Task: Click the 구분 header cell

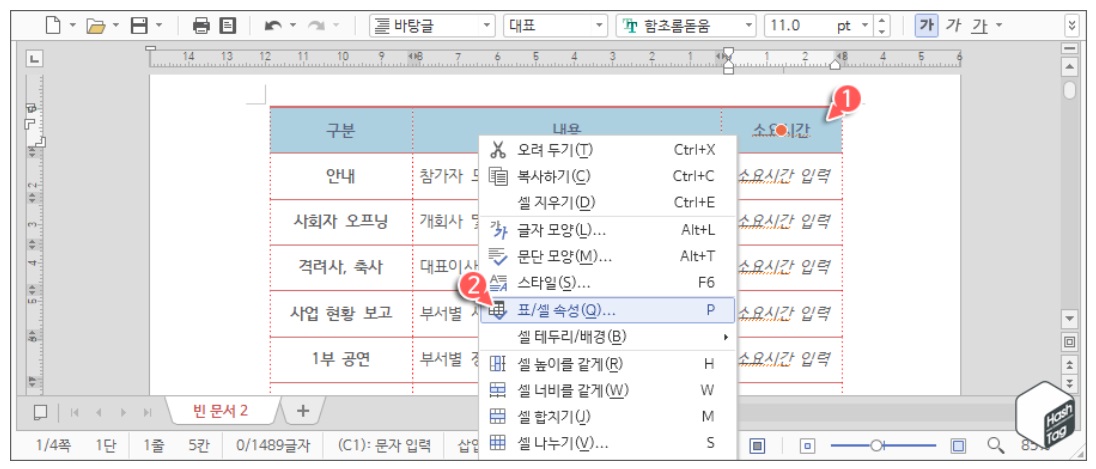Action: [x=341, y=131]
